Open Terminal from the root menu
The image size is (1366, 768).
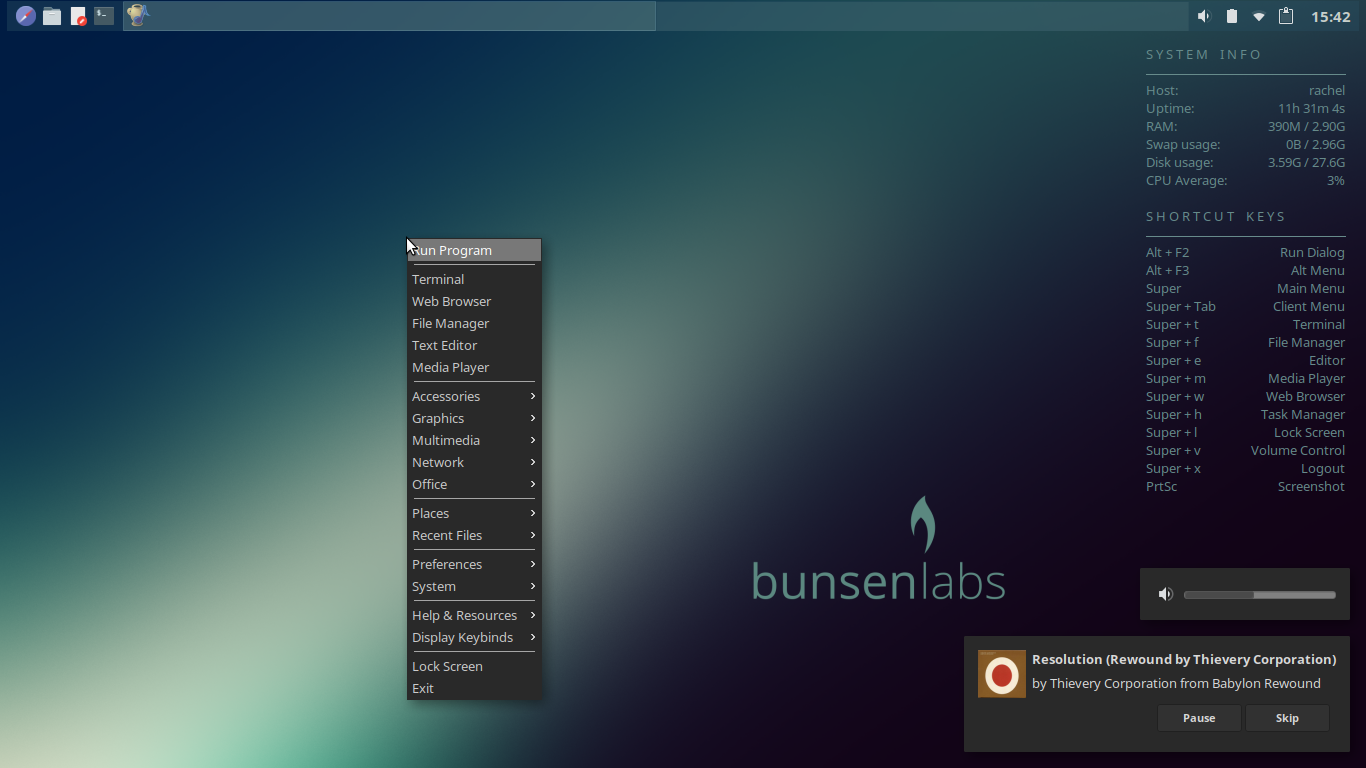click(x=474, y=279)
